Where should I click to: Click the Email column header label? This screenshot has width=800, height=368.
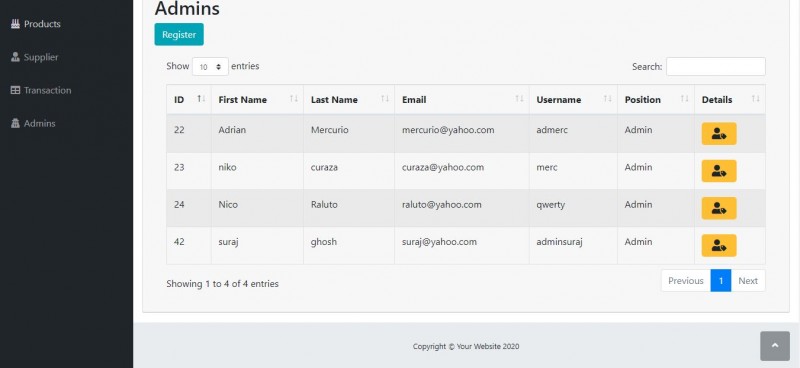click(x=414, y=100)
